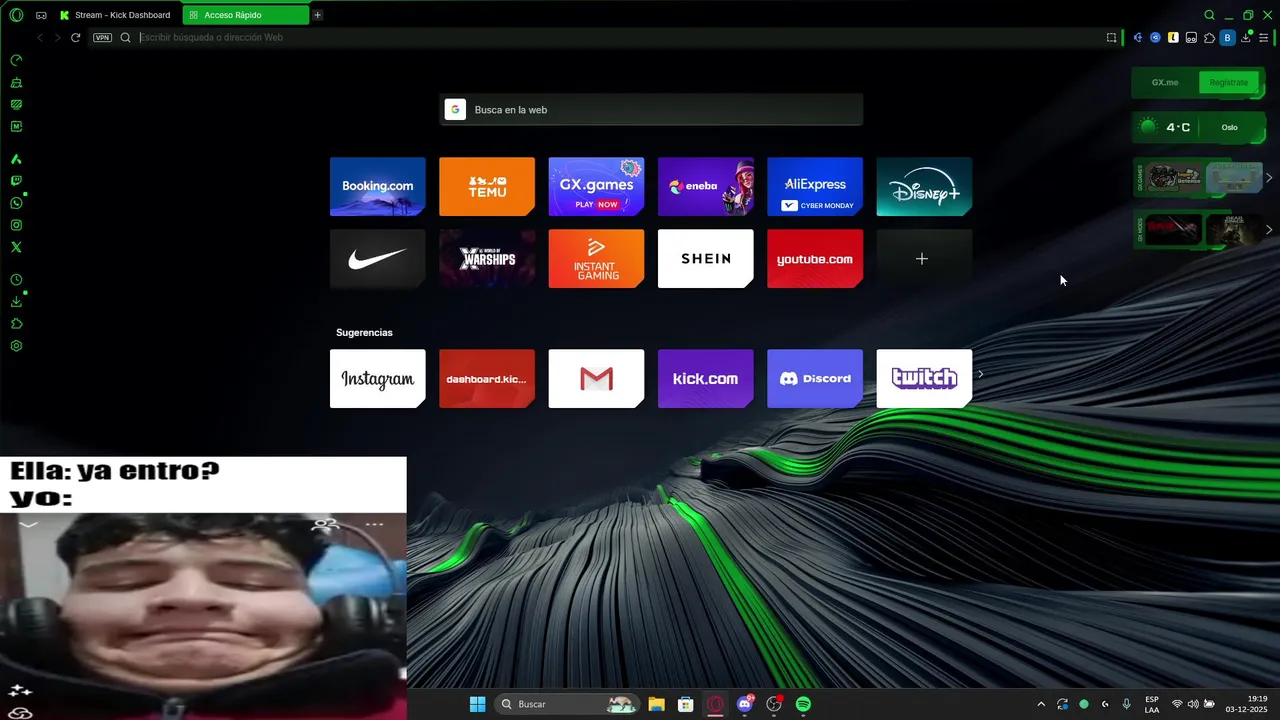Launch Spotify from the taskbar
1280x720 pixels.
[803, 704]
